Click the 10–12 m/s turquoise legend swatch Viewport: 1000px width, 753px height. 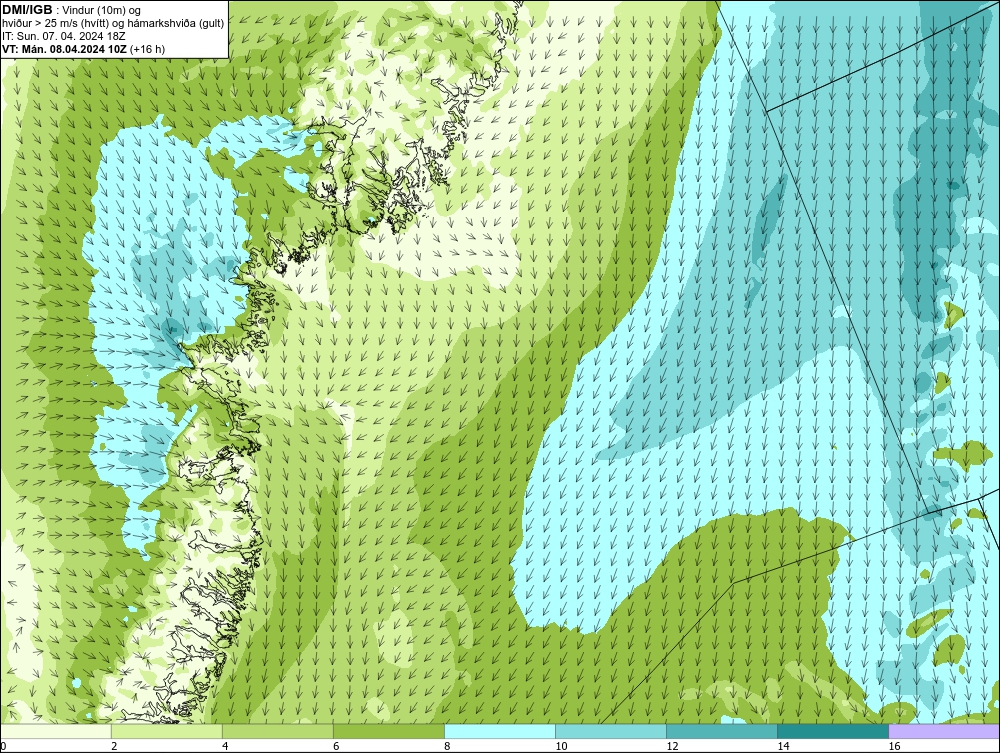[x=611, y=731]
